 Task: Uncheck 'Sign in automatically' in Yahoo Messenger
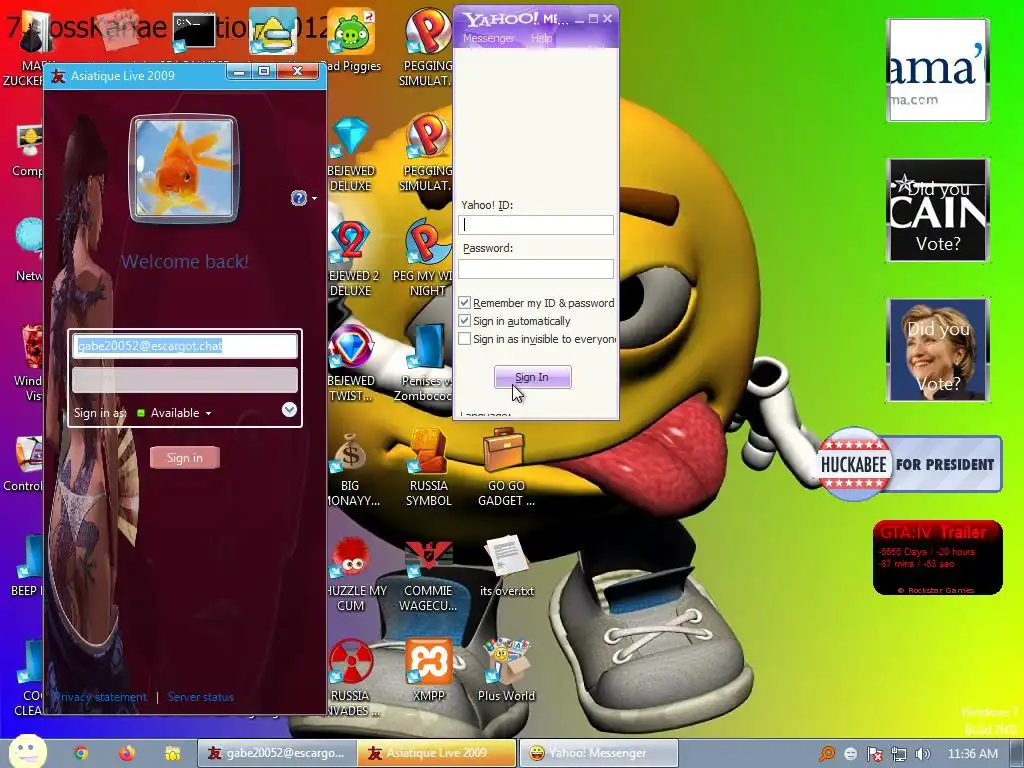(464, 321)
